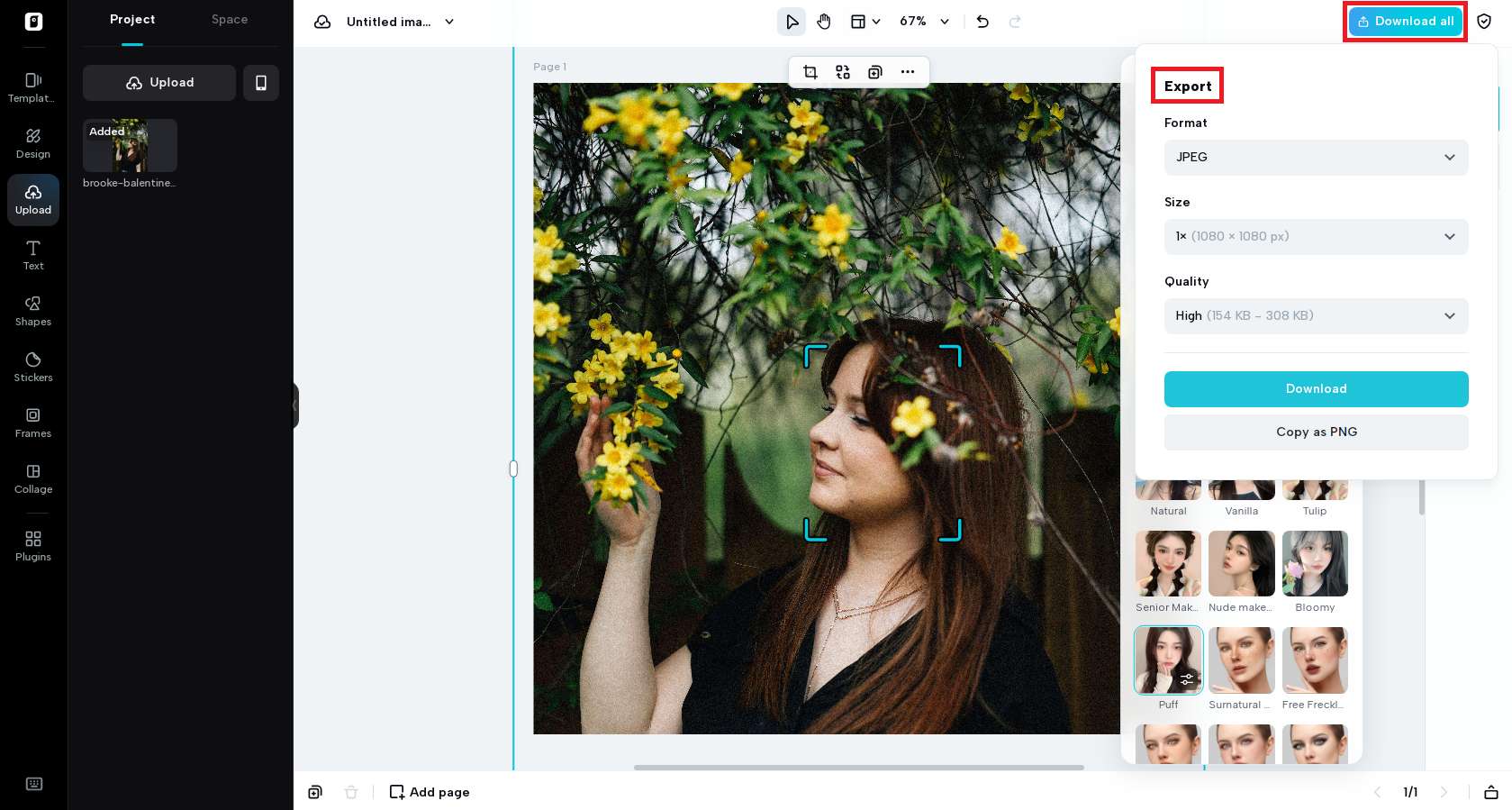This screenshot has height=810, width=1512.
Task: Click Copy as PNG
Action: (x=1316, y=432)
